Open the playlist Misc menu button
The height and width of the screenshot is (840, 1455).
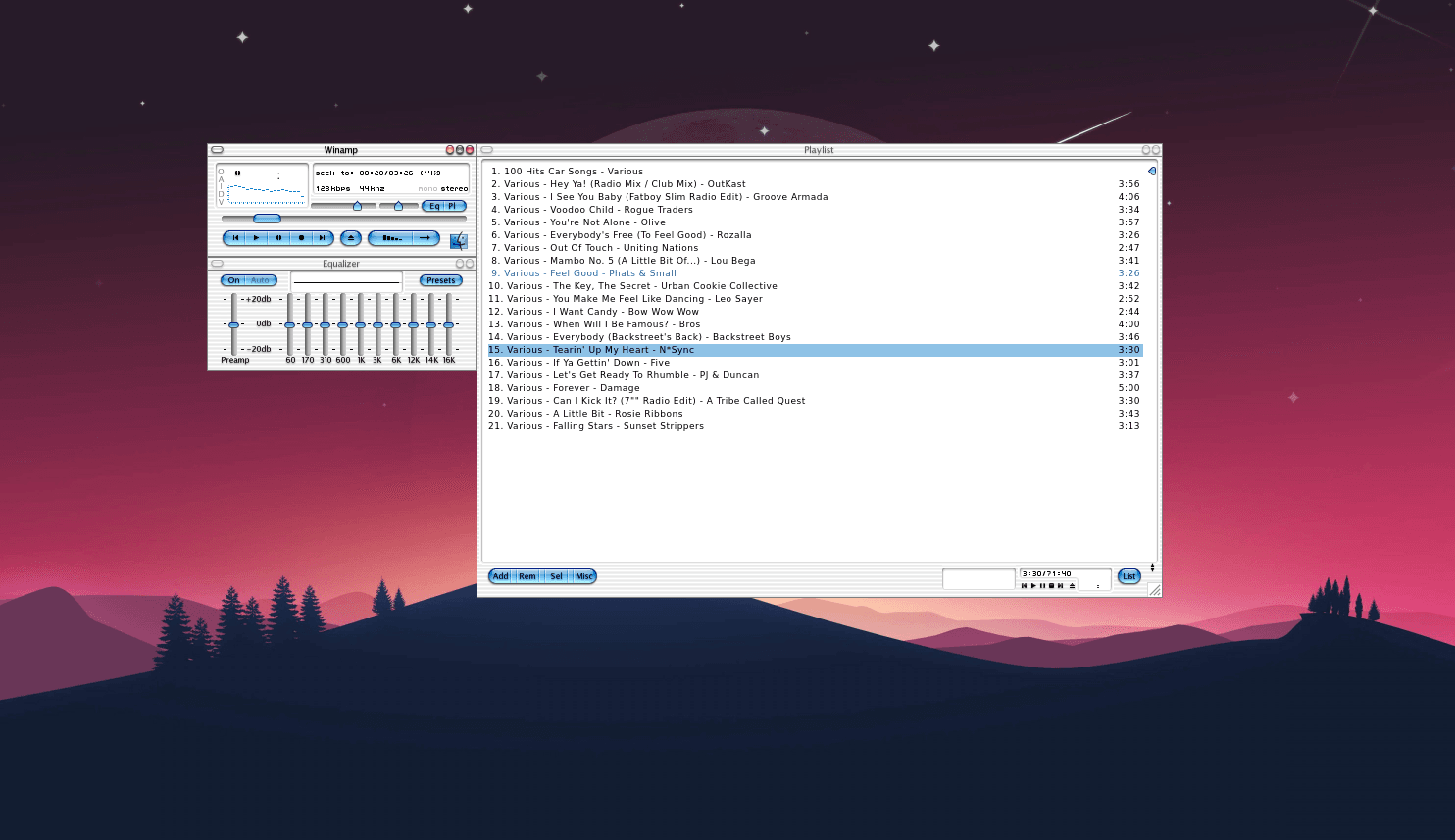tap(584, 576)
